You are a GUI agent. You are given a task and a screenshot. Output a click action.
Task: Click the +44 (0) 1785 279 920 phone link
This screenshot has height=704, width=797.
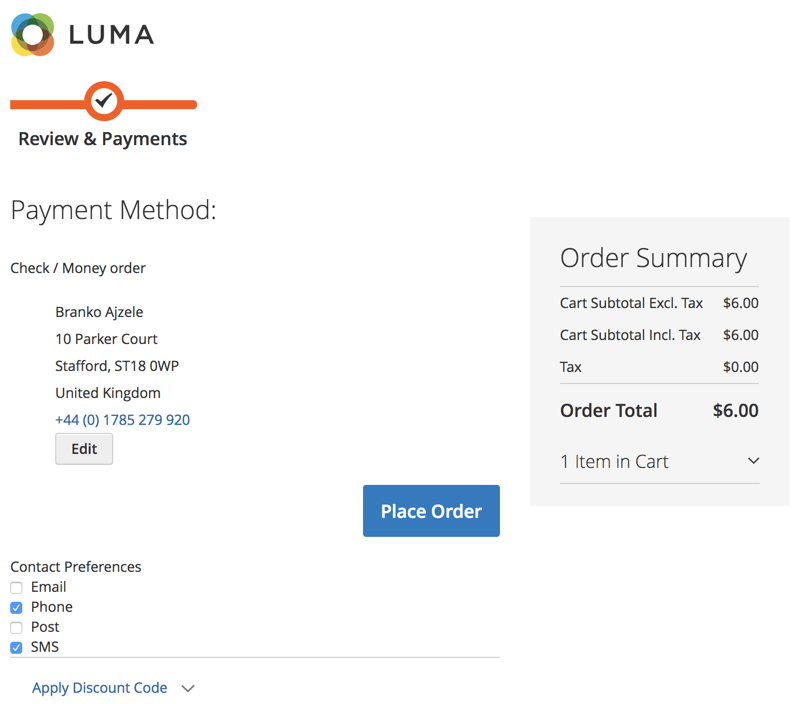coord(122,420)
